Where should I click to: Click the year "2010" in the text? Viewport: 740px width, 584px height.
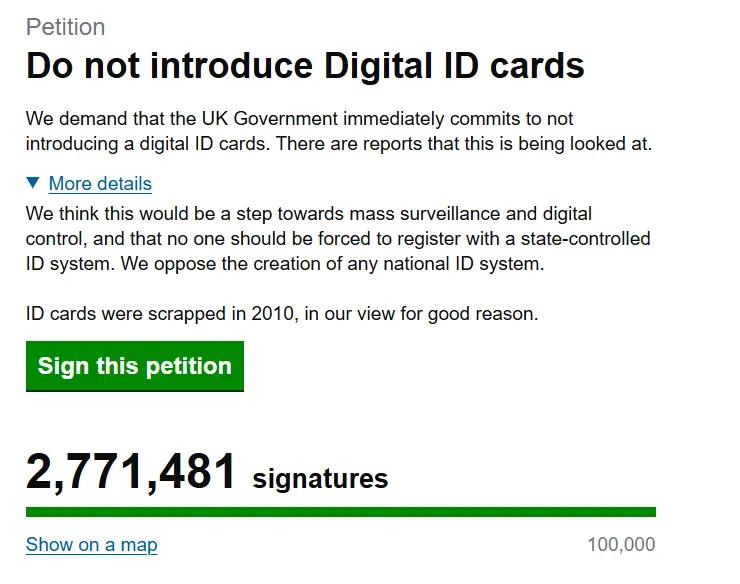click(x=275, y=314)
